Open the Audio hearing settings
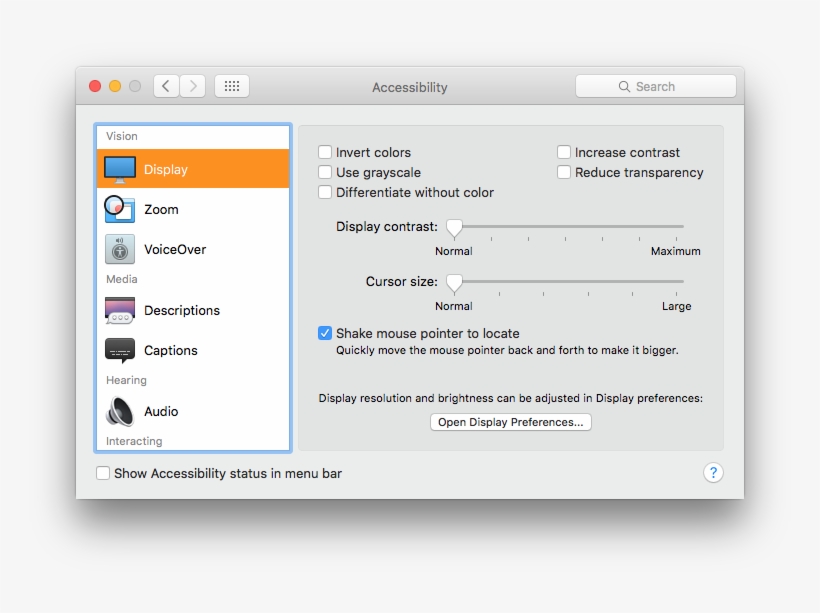Screen dimensions: 820x613 [160, 411]
